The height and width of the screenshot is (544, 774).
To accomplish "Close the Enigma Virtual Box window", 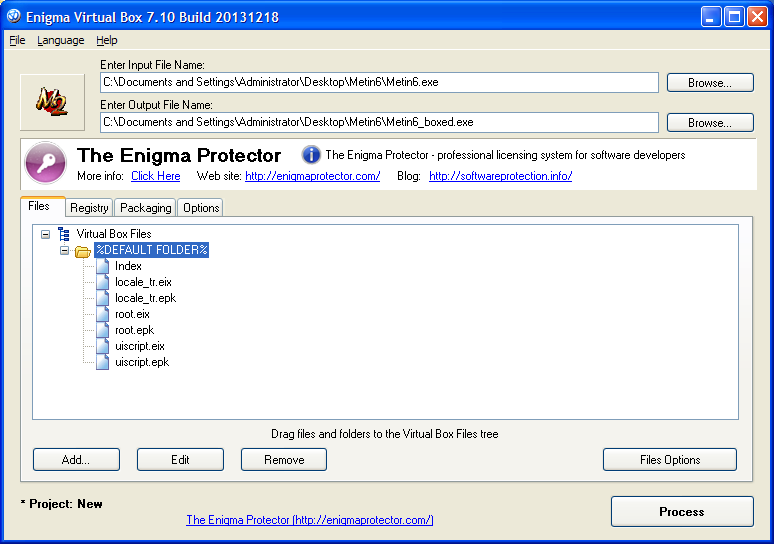I will click(x=757, y=17).
